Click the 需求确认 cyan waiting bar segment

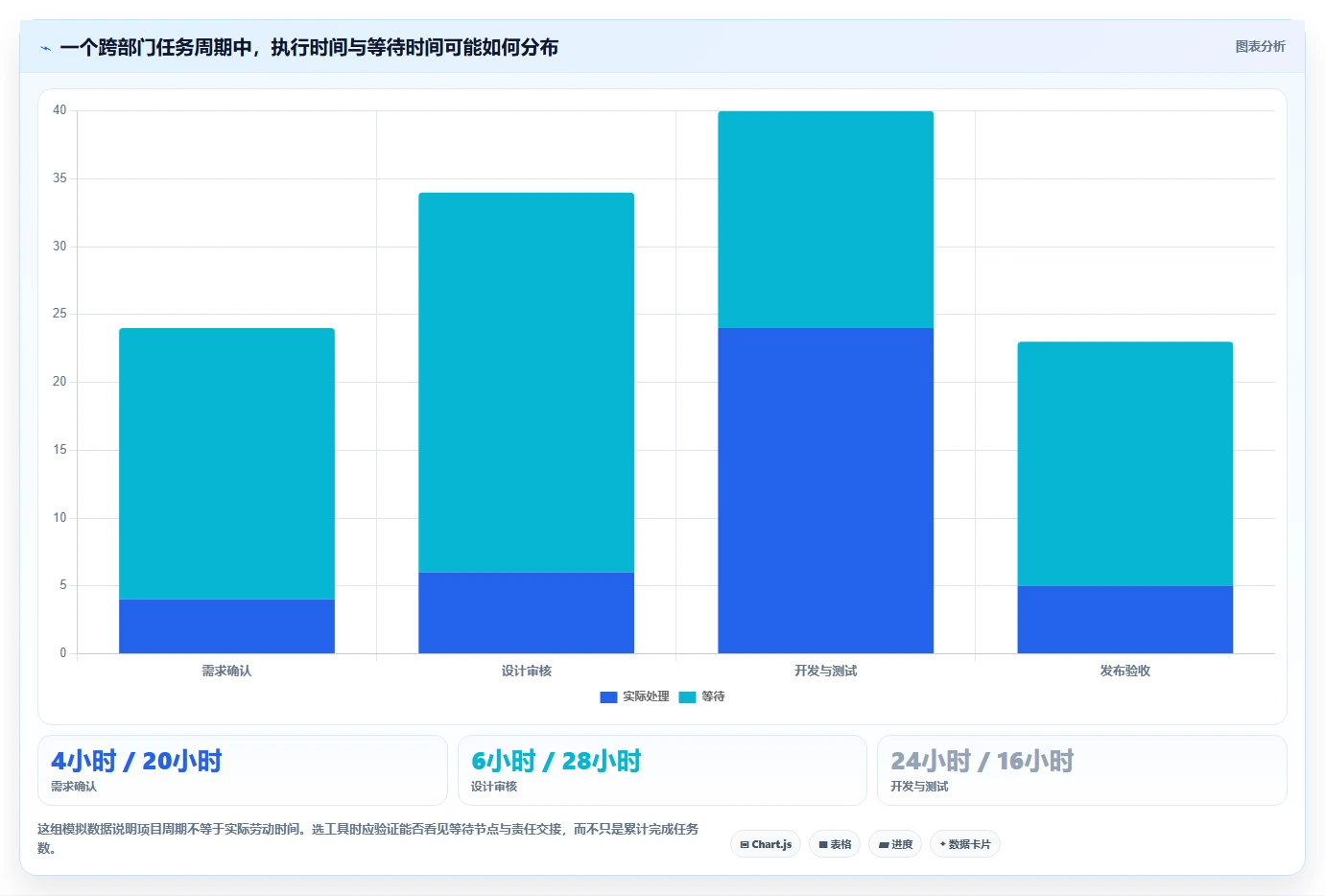226,463
